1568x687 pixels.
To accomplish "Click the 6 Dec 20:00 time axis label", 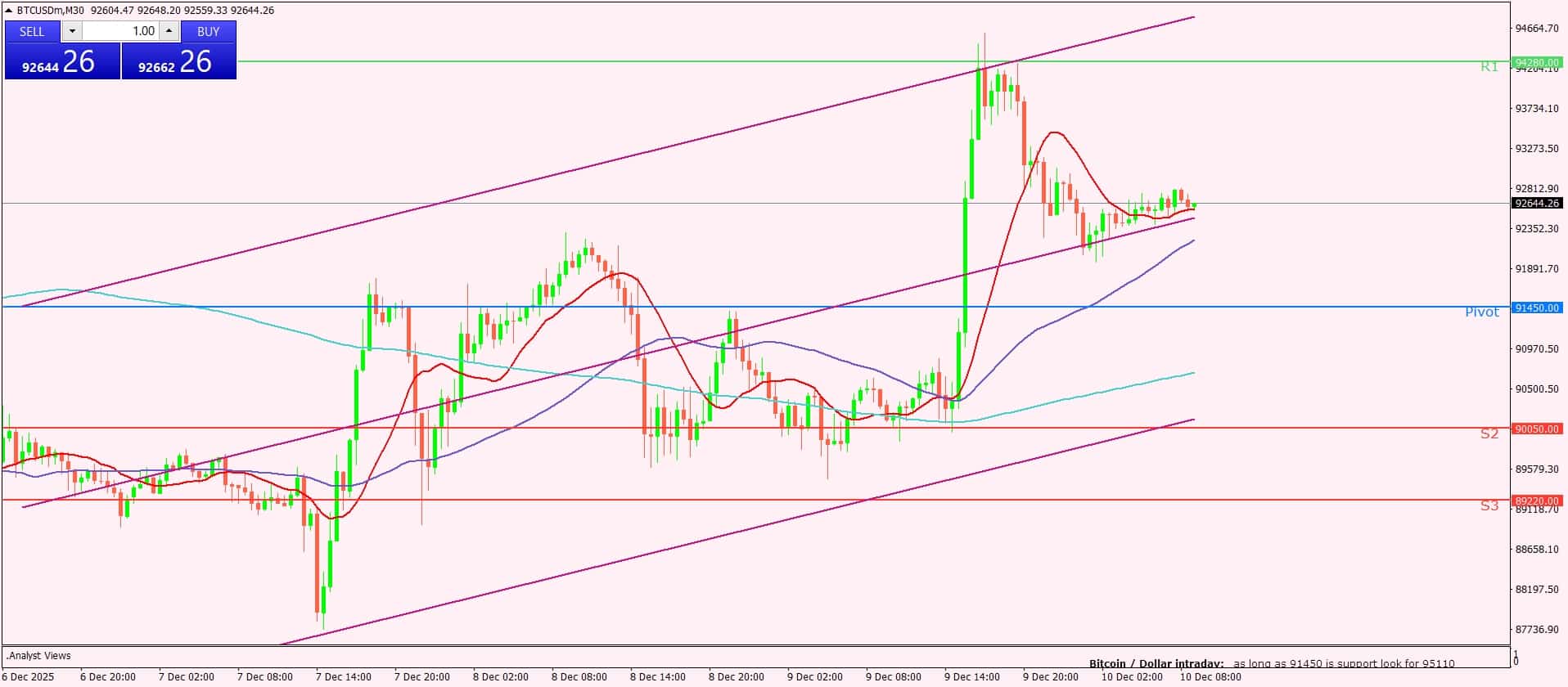I will click(x=108, y=676).
